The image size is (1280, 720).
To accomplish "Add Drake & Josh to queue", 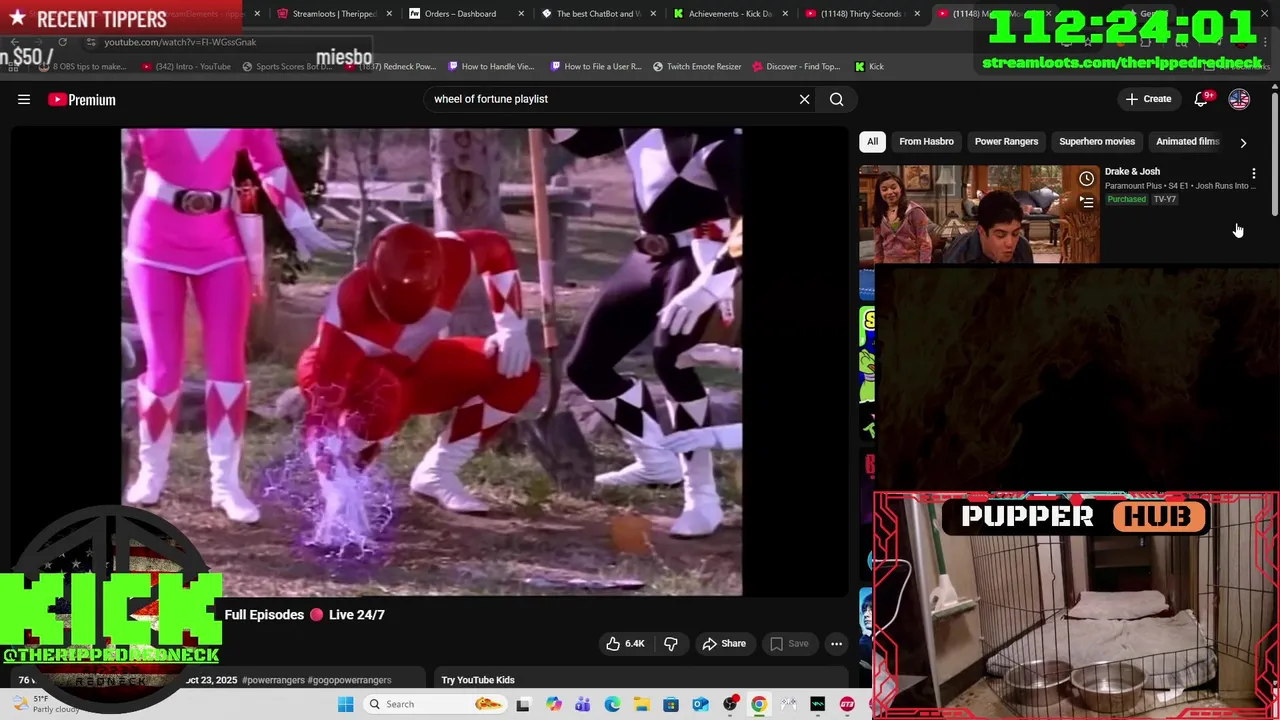I will pos(1086,201).
